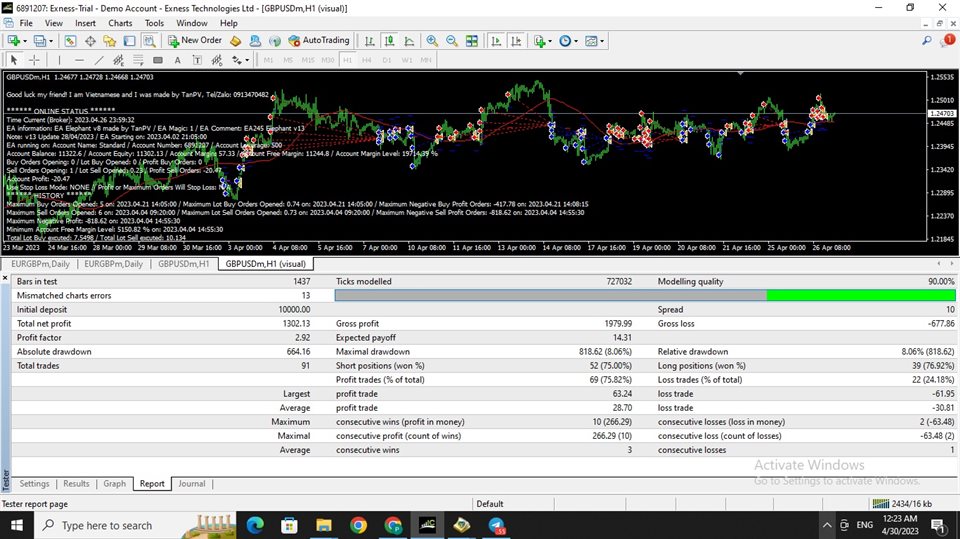Select the Text Label tool
Viewport: 960px width, 539px height.
click(x=197, y=60)
